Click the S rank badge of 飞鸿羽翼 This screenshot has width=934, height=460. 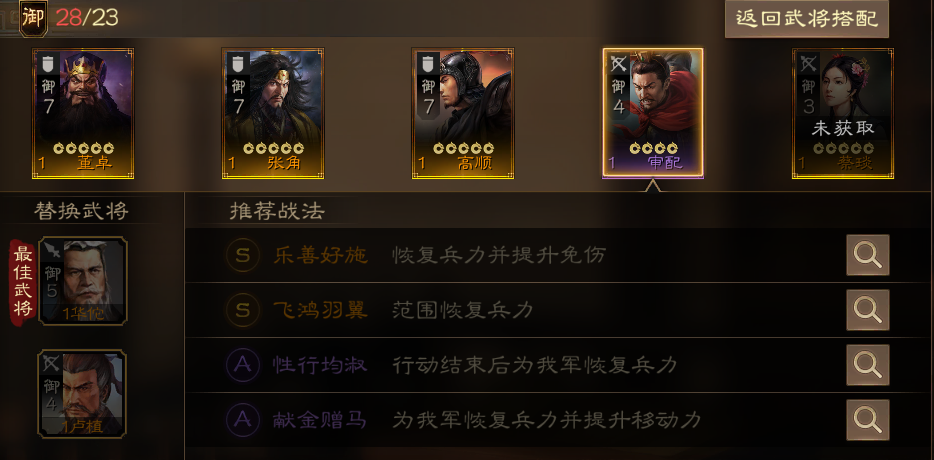tap(242, 310)
